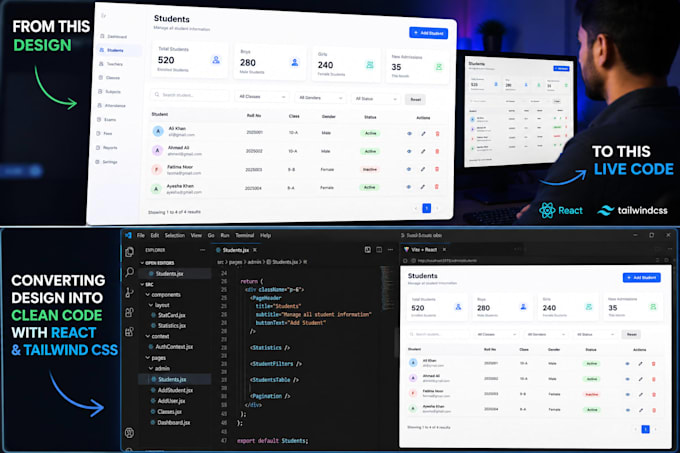
Task: Click the editor more actions ellipsis icon
Action: [390, 250]
